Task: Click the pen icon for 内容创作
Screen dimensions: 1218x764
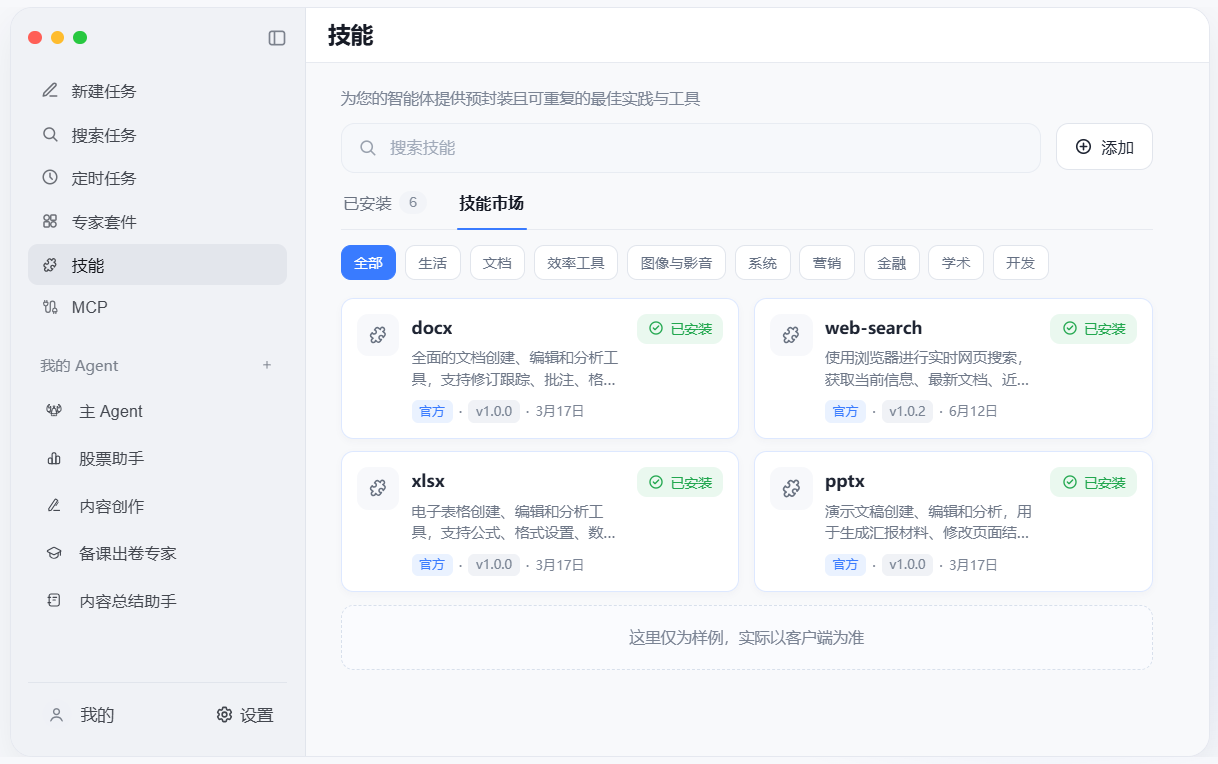Action: click(x=54, y=506)
